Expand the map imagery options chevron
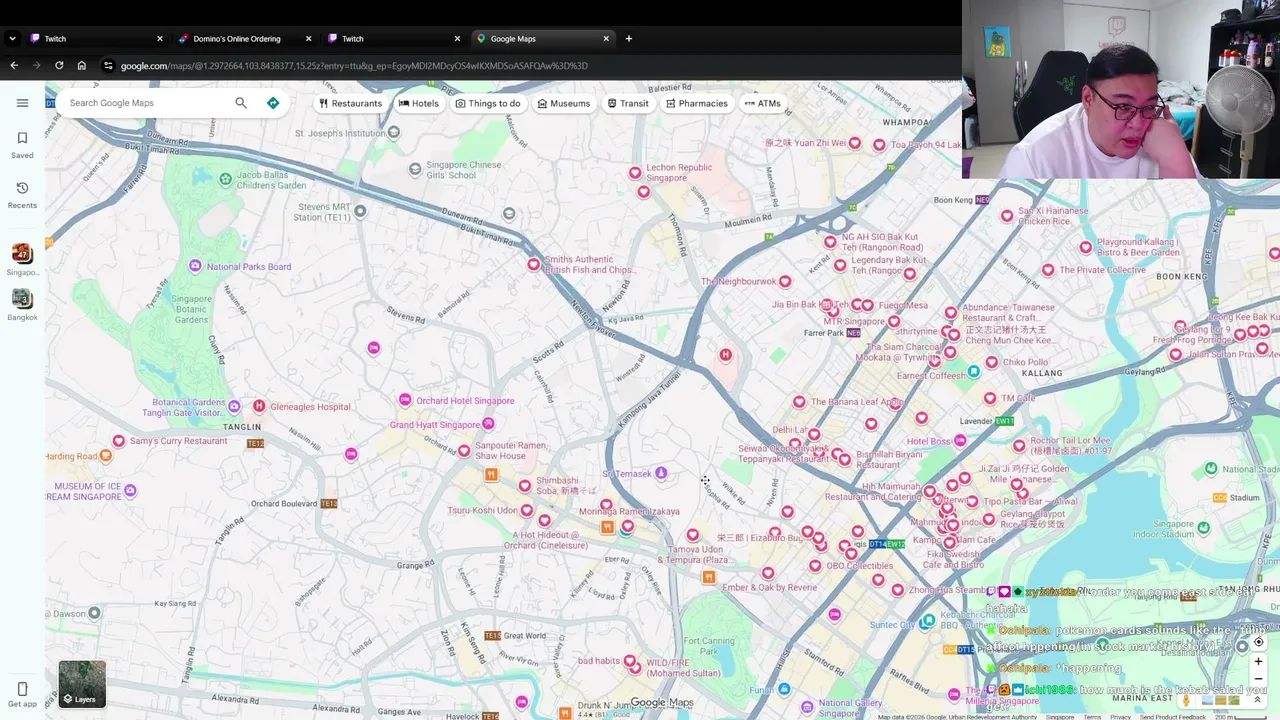 point(1258,700)
